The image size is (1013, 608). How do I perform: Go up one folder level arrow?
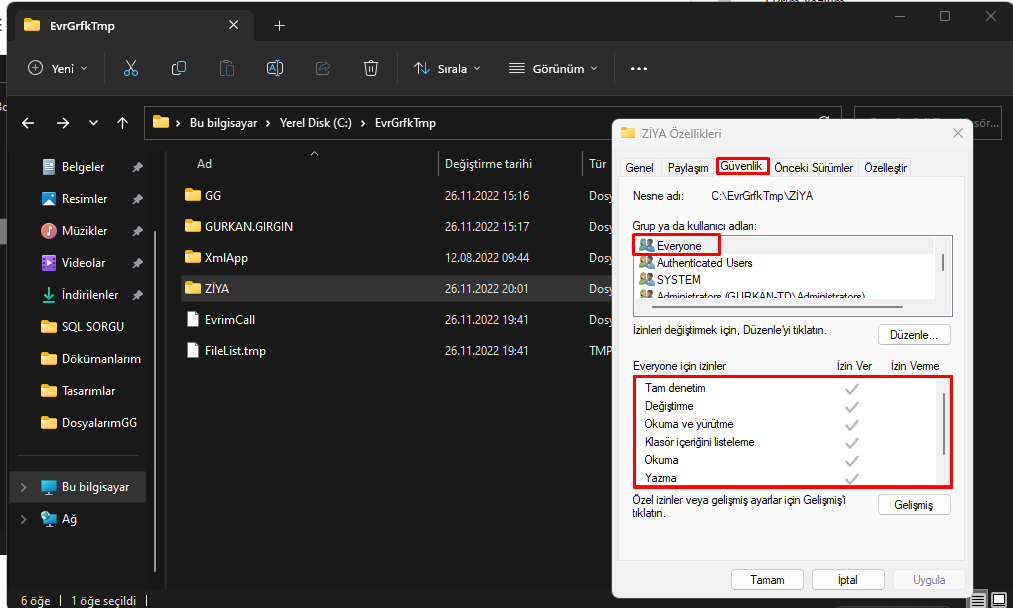(123, 123)
